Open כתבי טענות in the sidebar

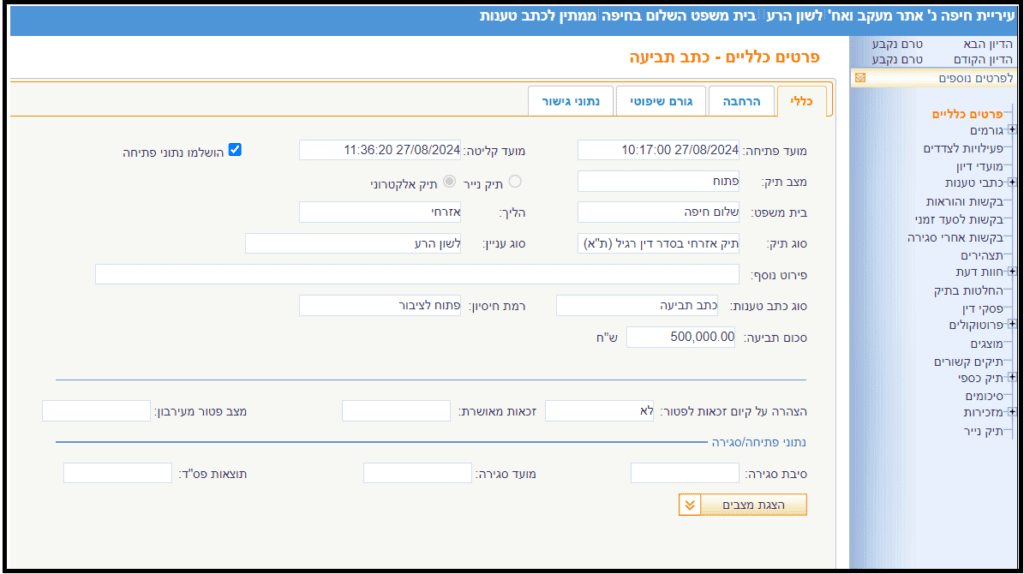click(x=974, y=183)
